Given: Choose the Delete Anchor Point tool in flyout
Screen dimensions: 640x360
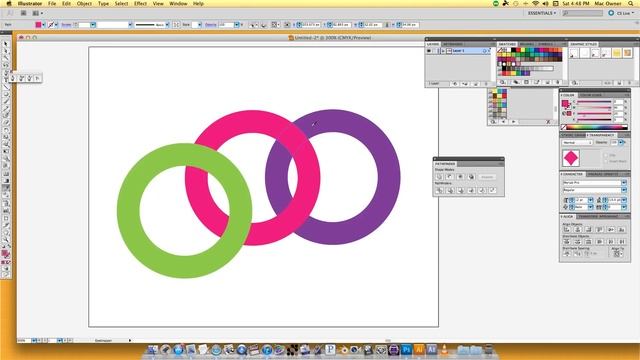Looking at the screenshot, I should click(29, 78).
